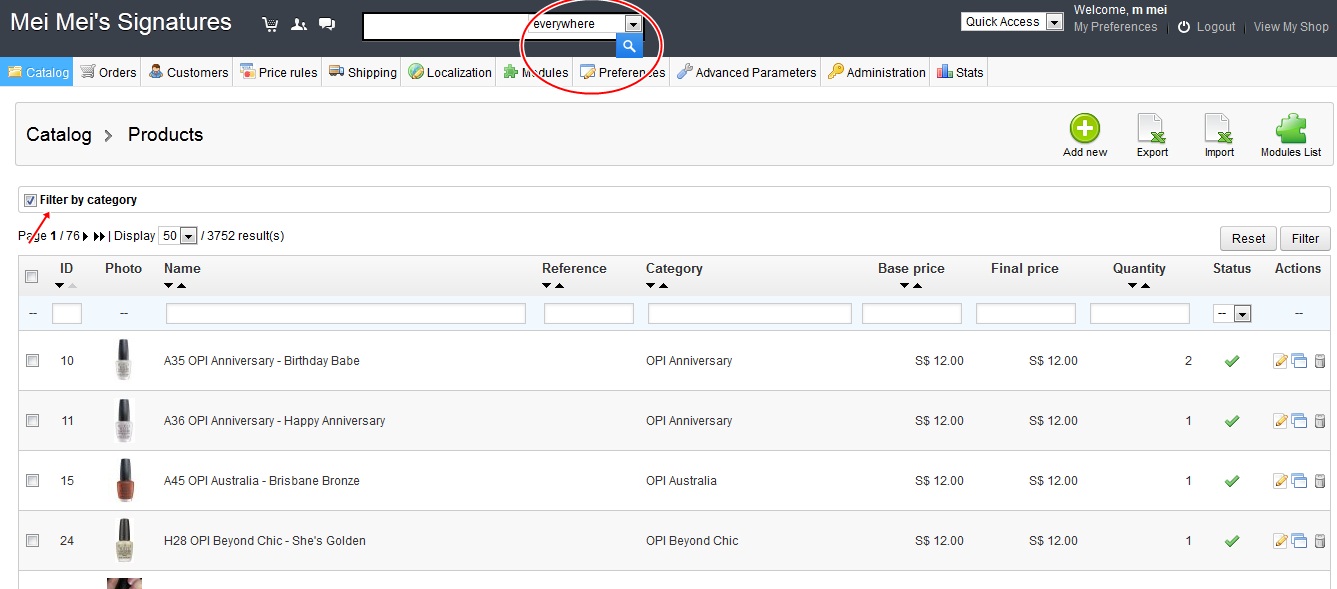Toggle status checkmark for Happy Anniversary
Screen dimensions: 1337x589
[x=1232, y=421]
